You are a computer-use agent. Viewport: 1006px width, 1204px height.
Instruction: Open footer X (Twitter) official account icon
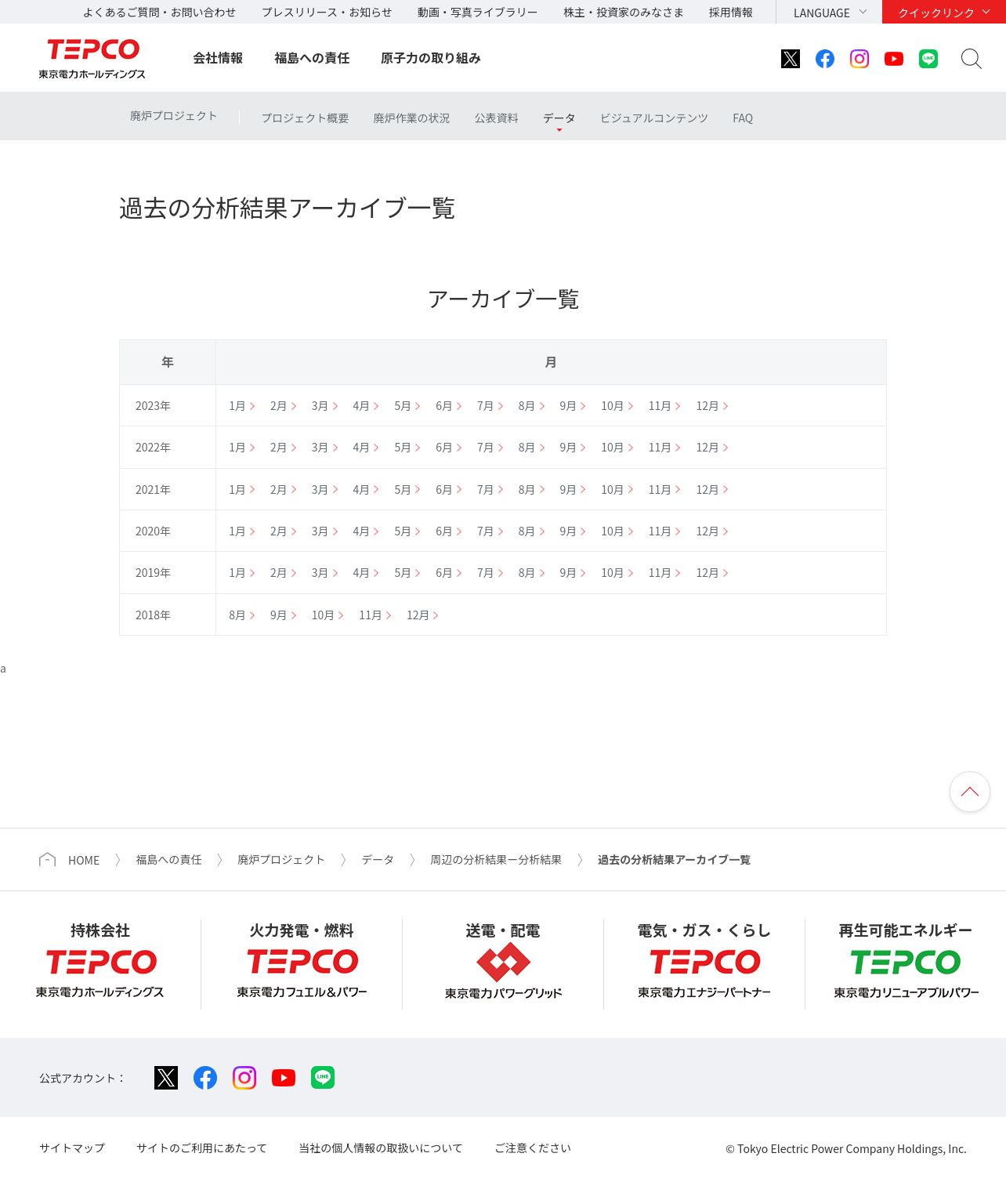(x=166, y=1078)
